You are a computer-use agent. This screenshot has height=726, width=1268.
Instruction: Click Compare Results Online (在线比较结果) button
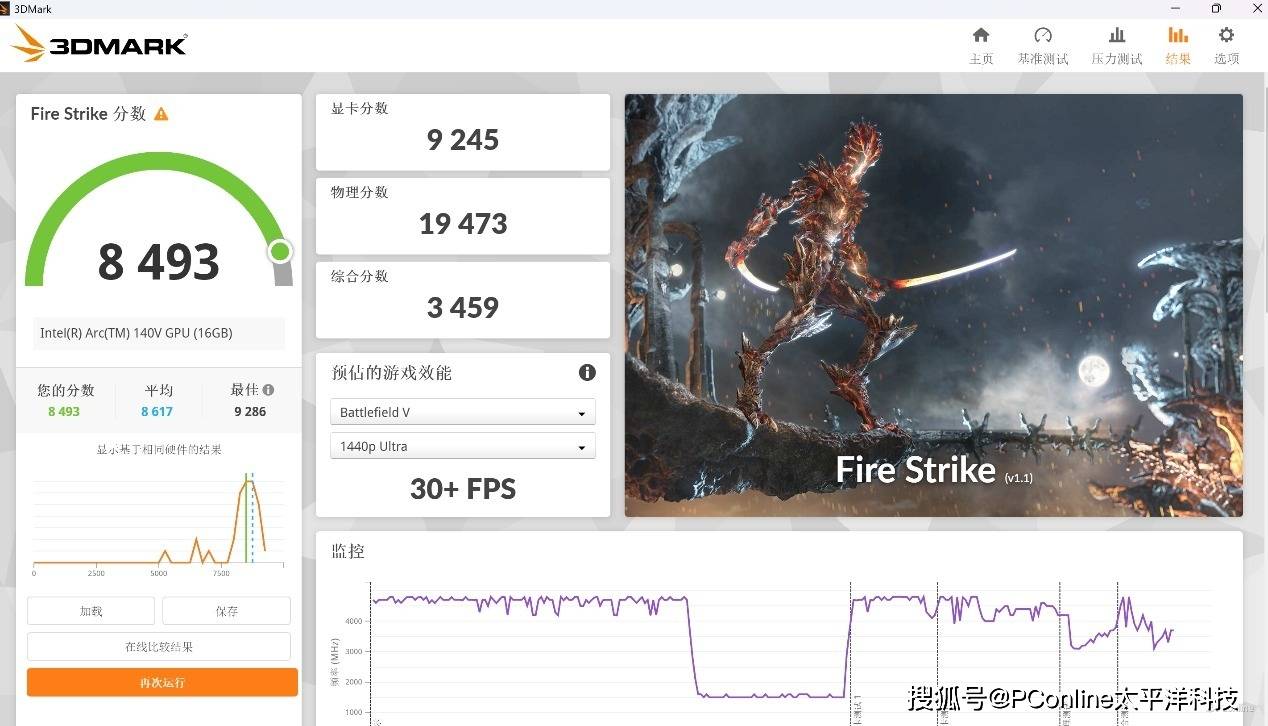pos(159,647)
